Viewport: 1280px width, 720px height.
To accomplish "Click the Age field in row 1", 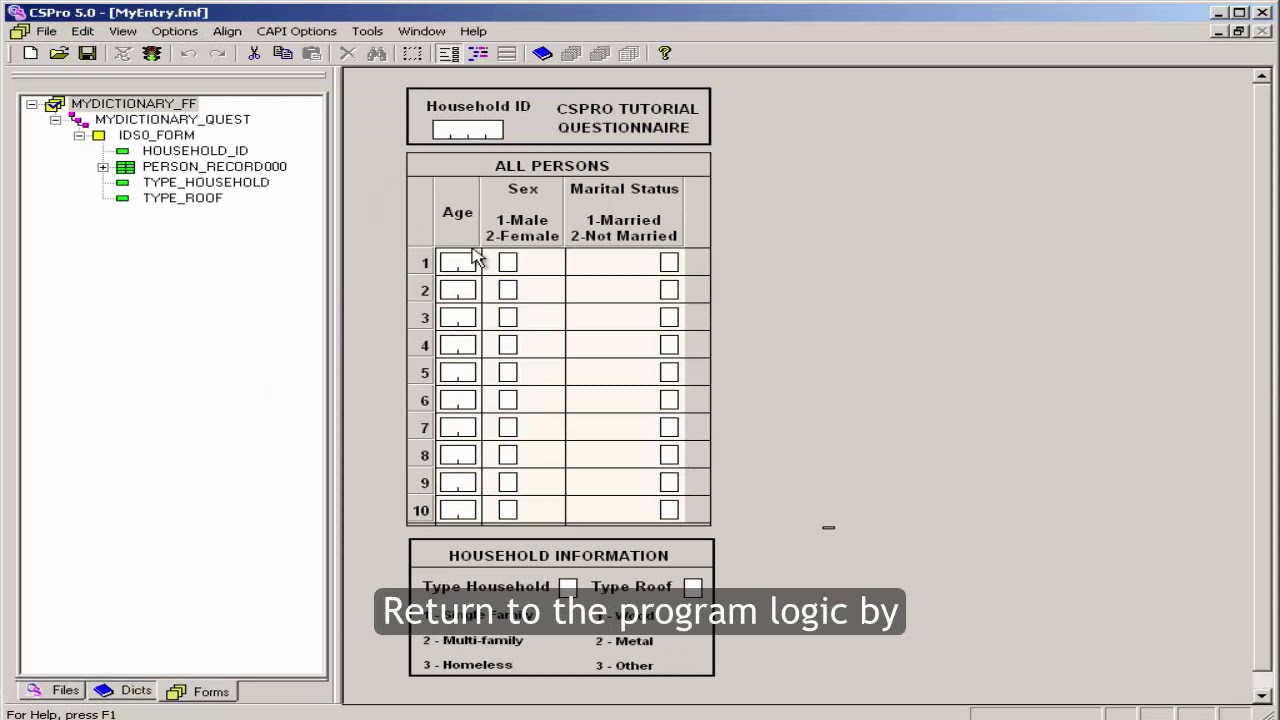I will click(x=458, y=262).
